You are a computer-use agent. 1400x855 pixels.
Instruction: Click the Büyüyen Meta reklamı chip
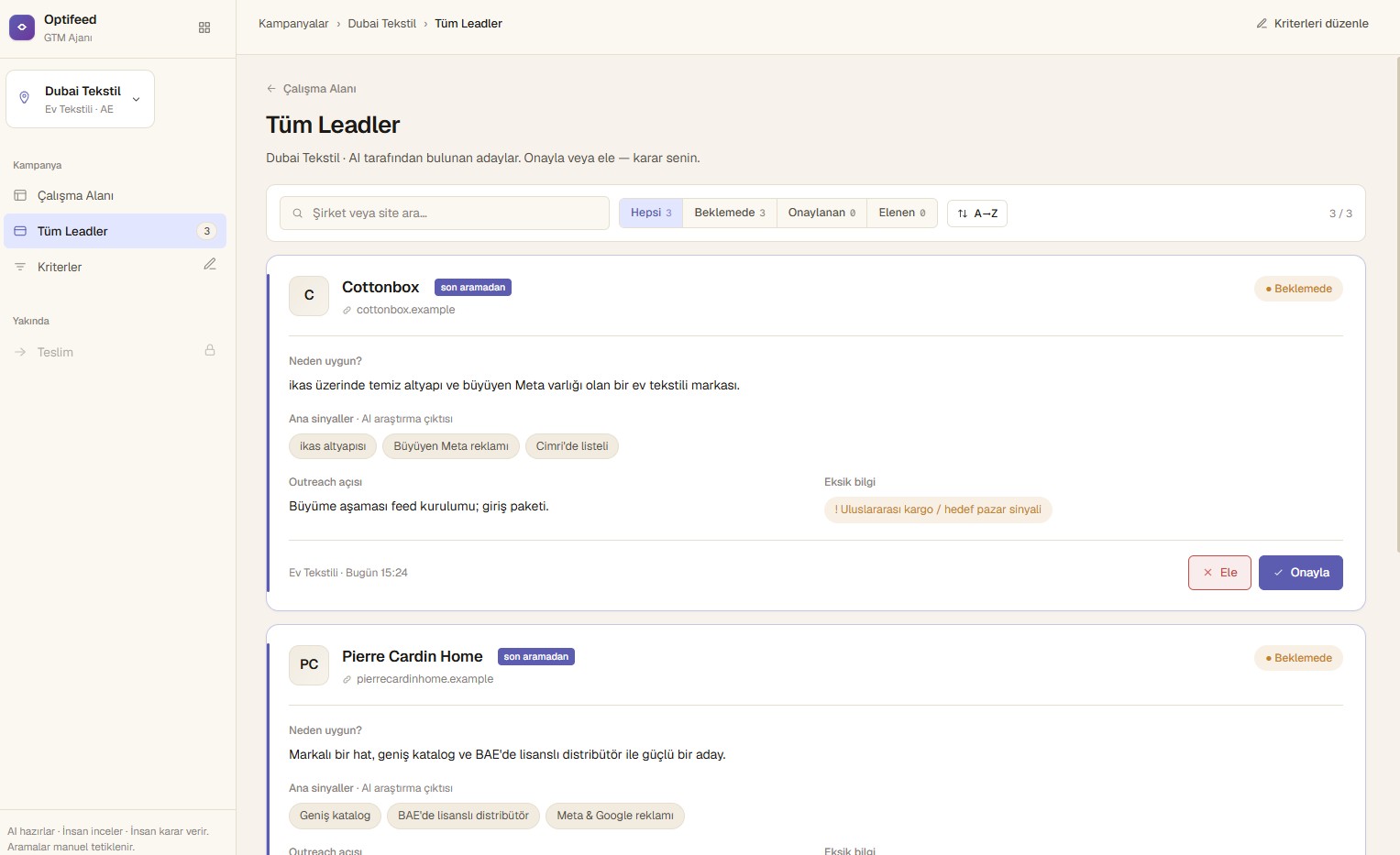tap(451, 446)
